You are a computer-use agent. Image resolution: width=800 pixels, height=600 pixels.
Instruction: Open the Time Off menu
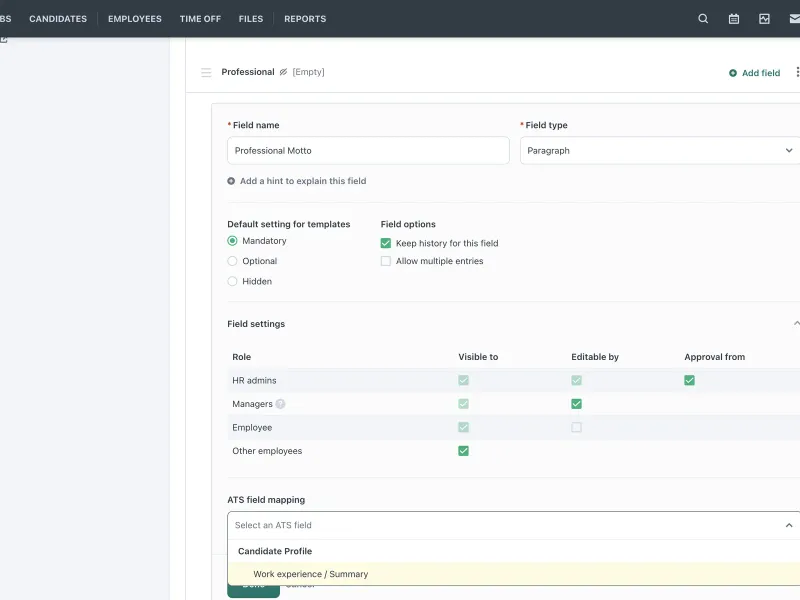click(200, 19)
